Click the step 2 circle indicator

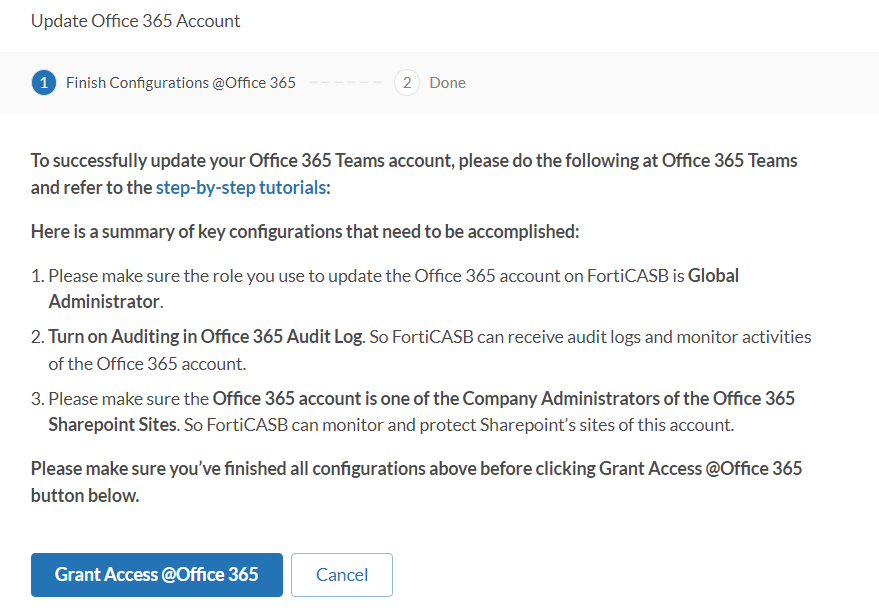(406, 82)
